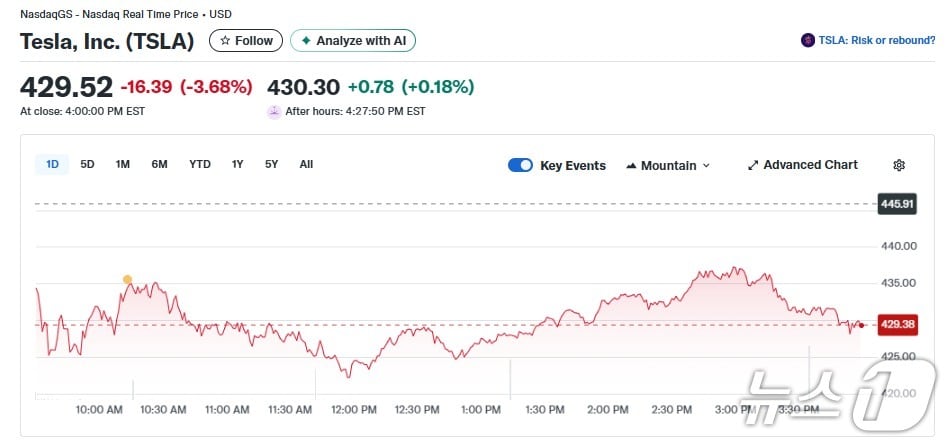
Task: Show the 6M chart range
Action: pos(159,164)
